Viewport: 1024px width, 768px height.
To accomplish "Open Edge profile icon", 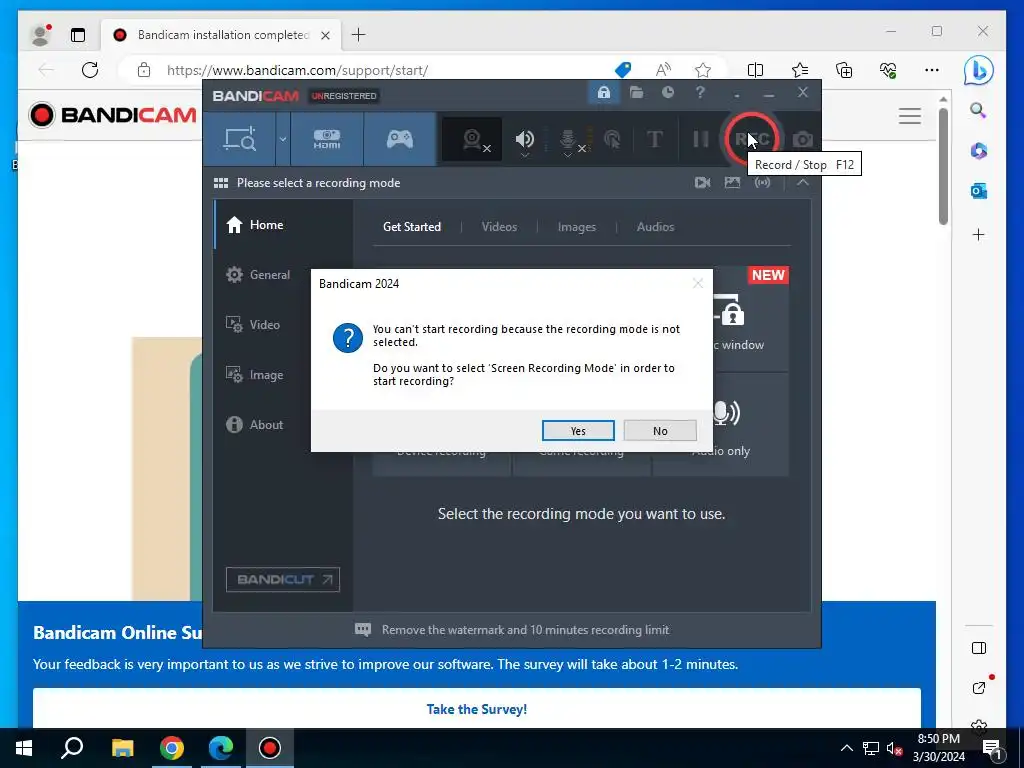I will (x=40, y=35).
